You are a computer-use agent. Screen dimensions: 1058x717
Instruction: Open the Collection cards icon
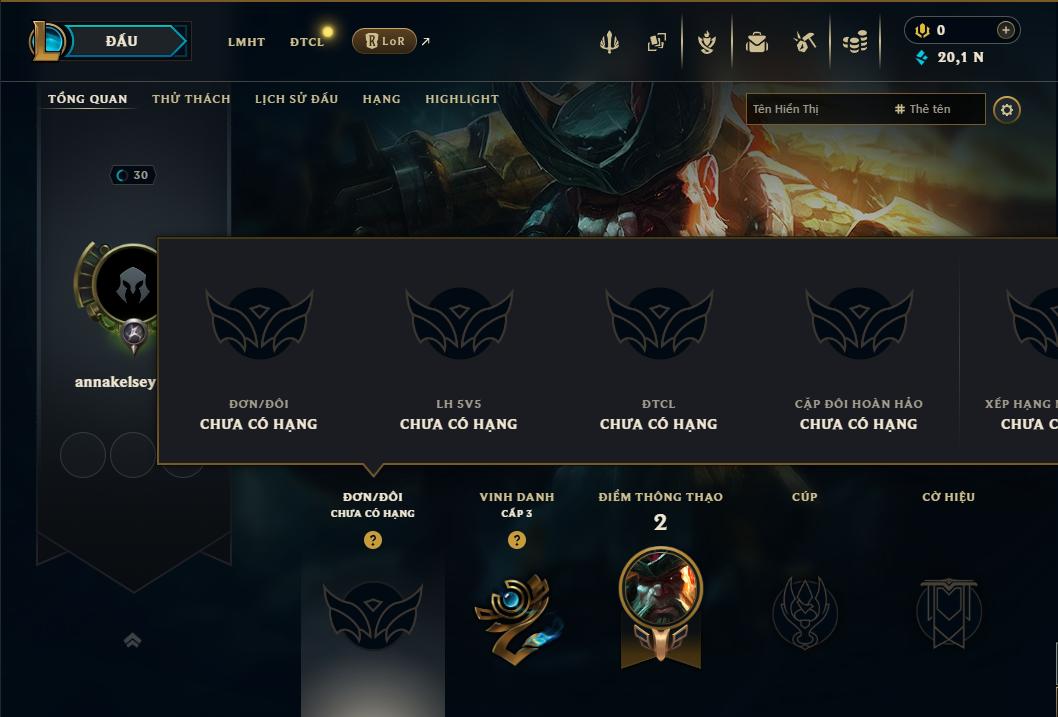click(657, 42)
